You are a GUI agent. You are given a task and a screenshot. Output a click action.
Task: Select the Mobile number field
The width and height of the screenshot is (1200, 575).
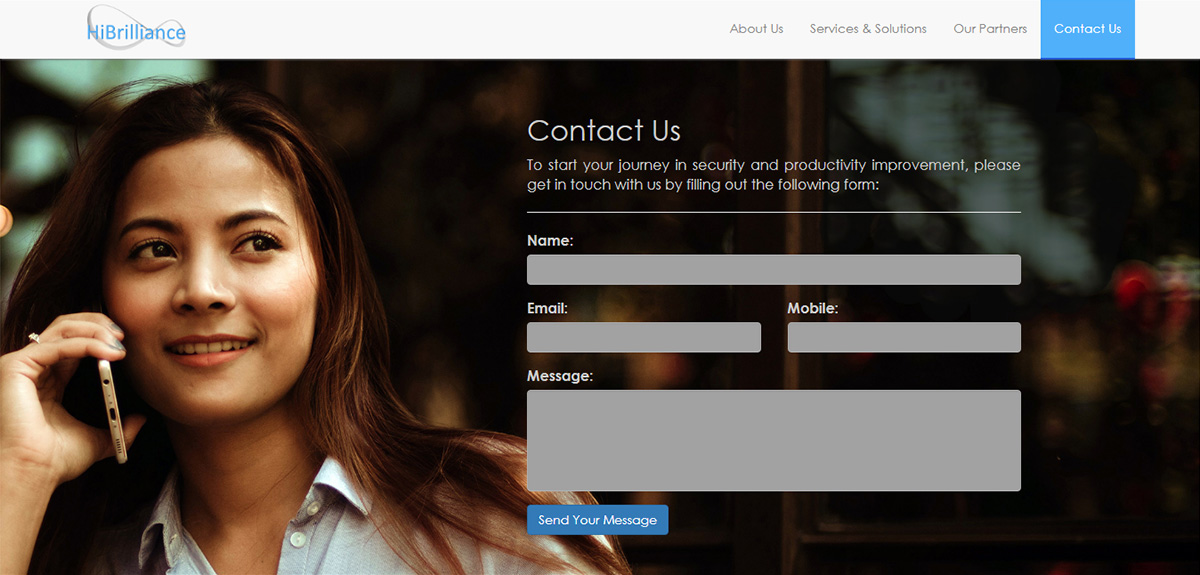(904, 337)
